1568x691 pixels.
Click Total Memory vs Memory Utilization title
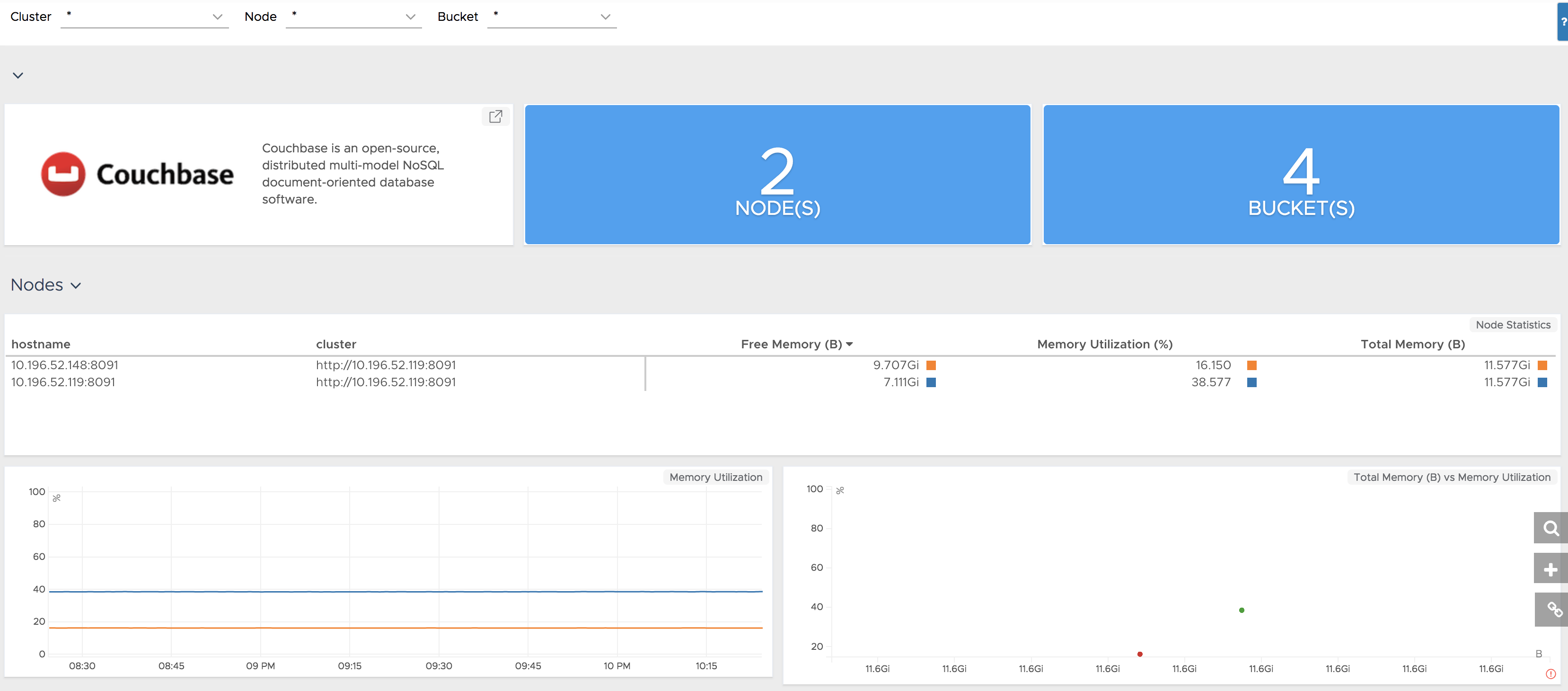1452,477
